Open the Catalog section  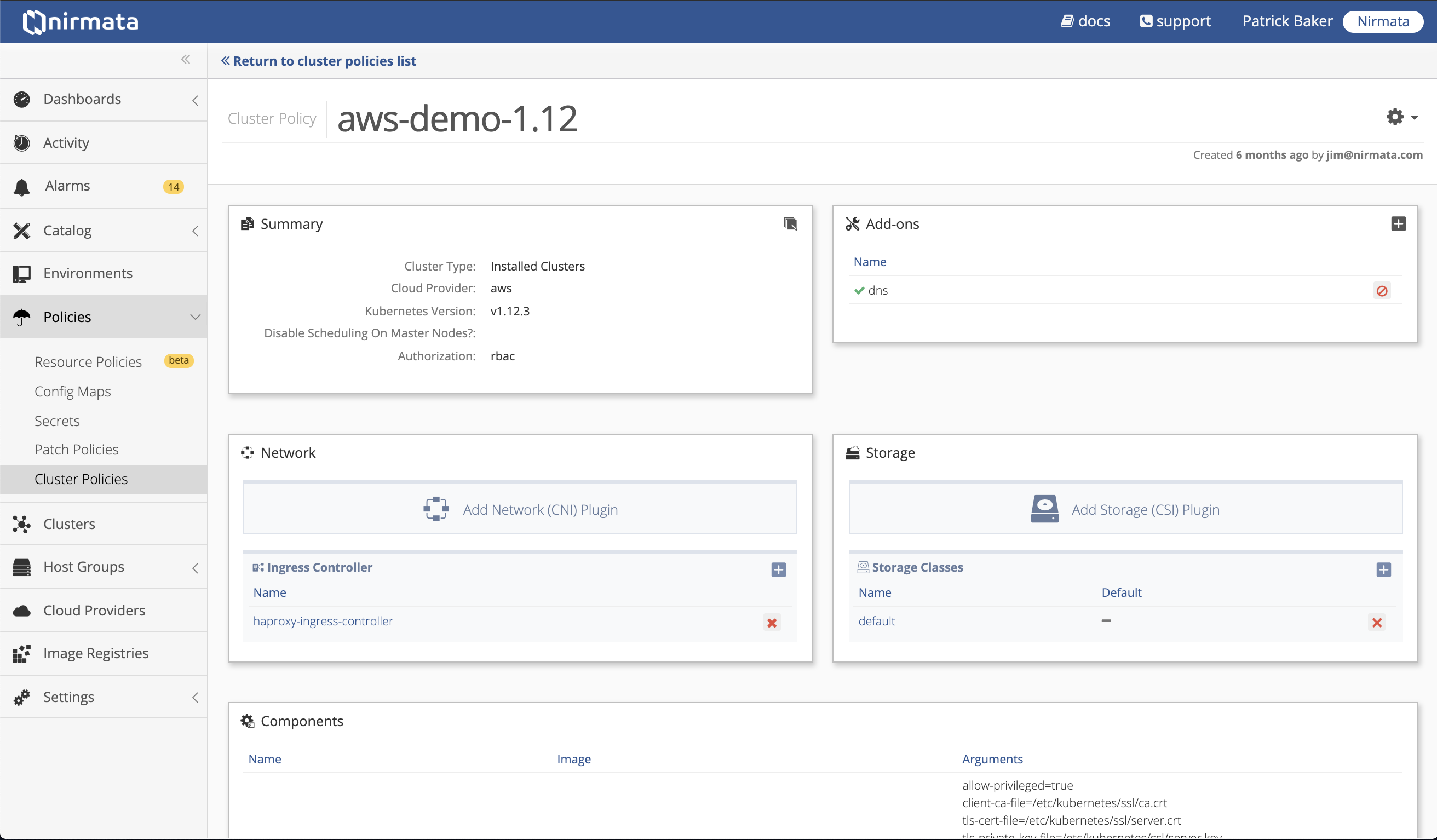(x=67, y=231)
